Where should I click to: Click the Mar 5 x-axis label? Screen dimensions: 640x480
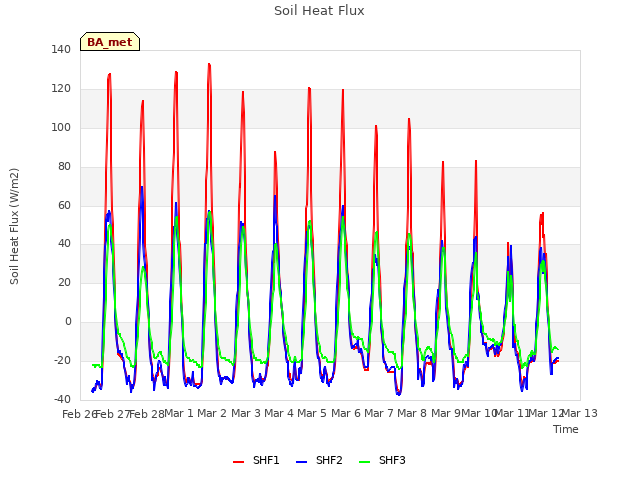tap(312, 413)
